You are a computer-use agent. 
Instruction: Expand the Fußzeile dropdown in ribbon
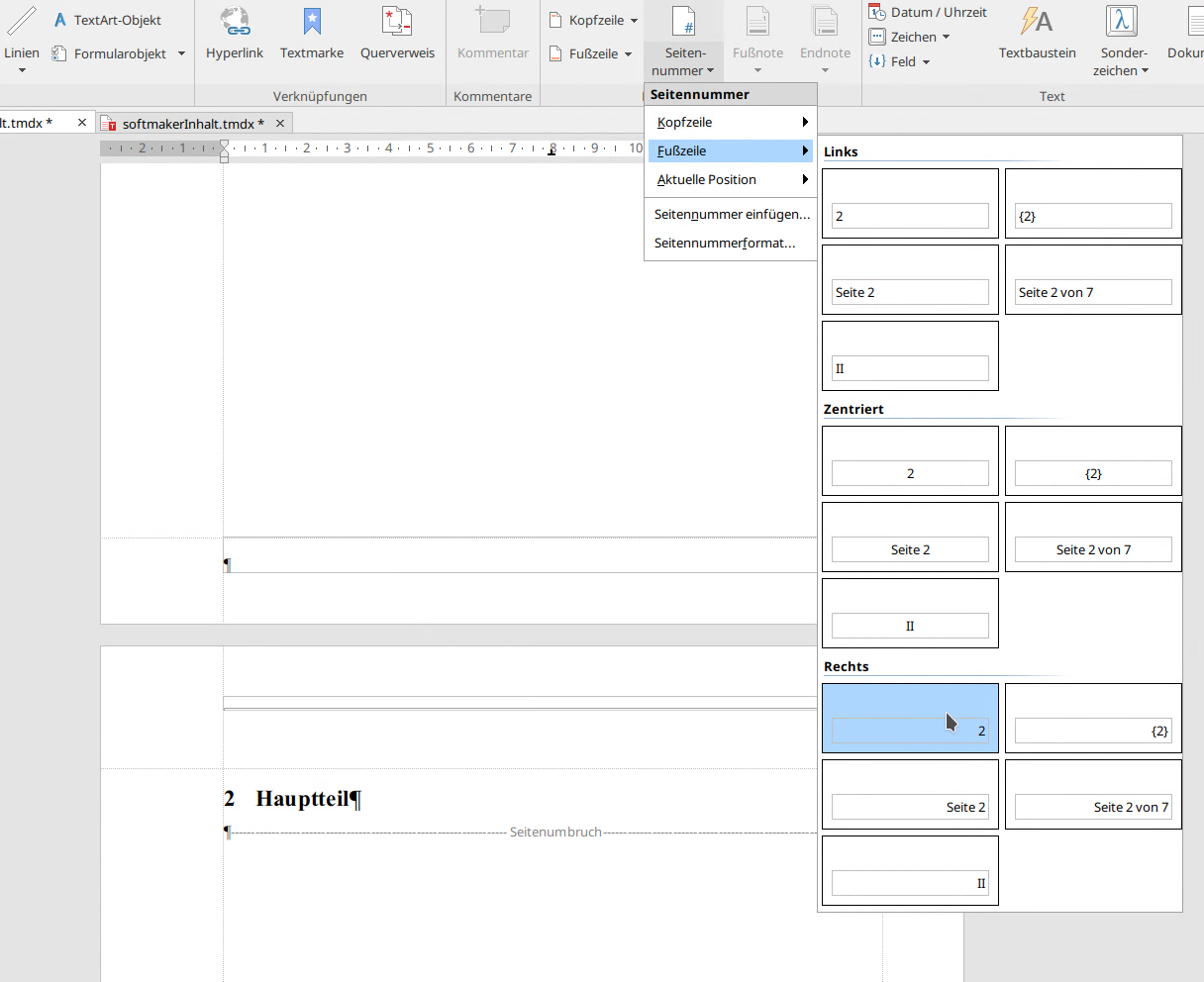(x=628, y=54)
